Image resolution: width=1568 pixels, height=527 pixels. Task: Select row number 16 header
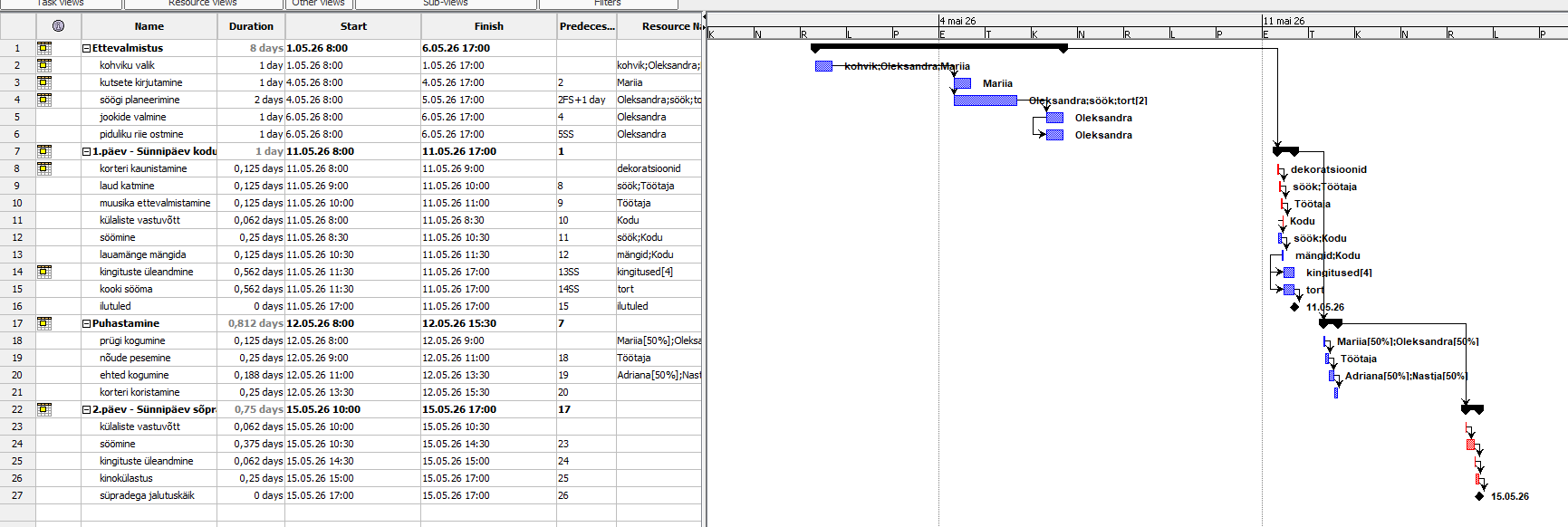17,306
